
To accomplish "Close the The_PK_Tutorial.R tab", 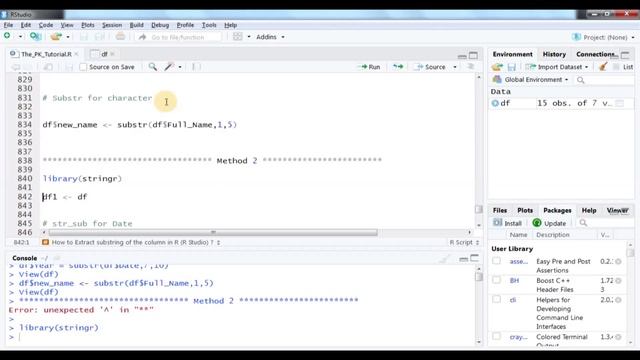I will click(x=76, y=54).
